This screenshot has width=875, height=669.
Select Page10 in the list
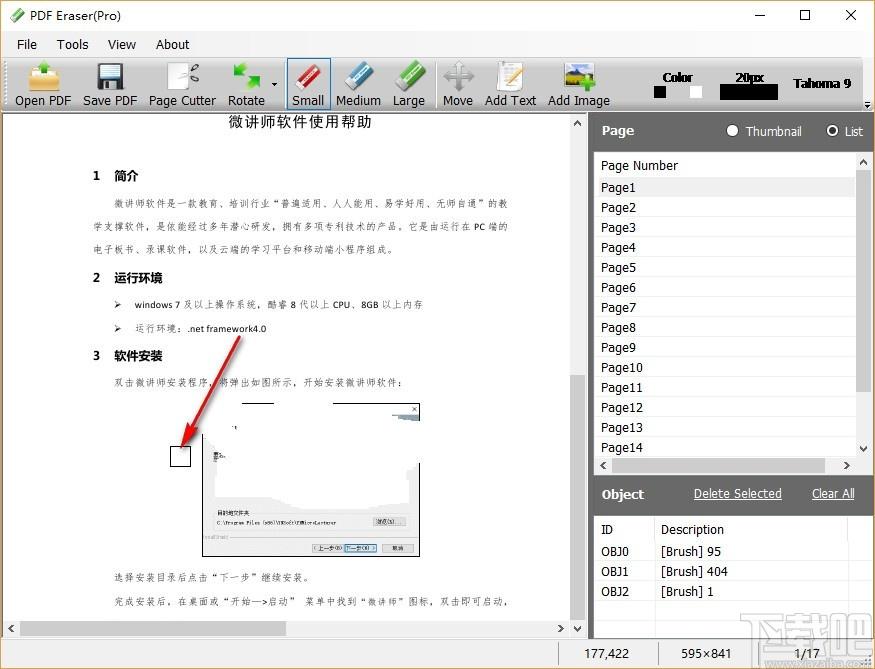click(725, 368)
